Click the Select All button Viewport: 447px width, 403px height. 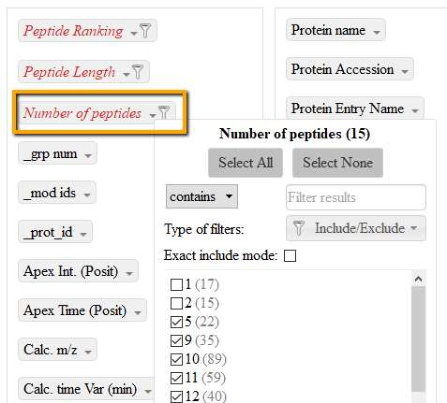(x=246, y=163)
